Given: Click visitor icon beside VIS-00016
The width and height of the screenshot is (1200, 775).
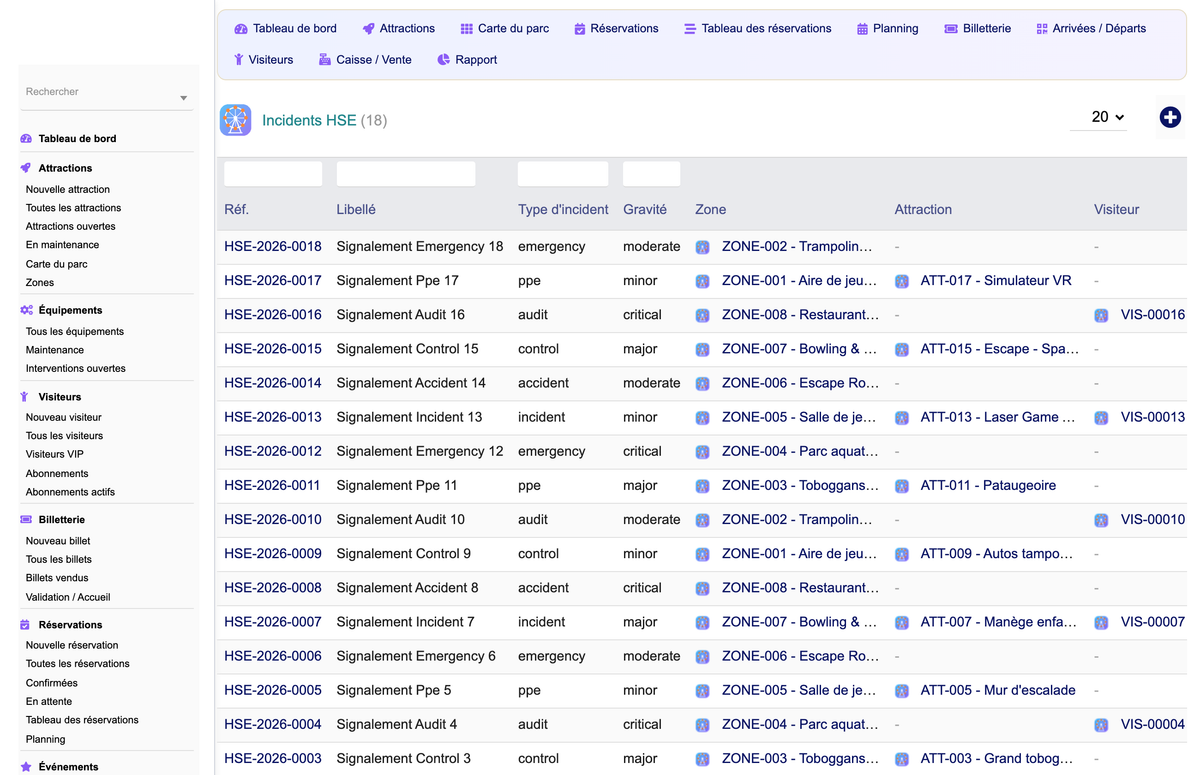Looking at the screenshot, I should click(x=1101, y=315).
